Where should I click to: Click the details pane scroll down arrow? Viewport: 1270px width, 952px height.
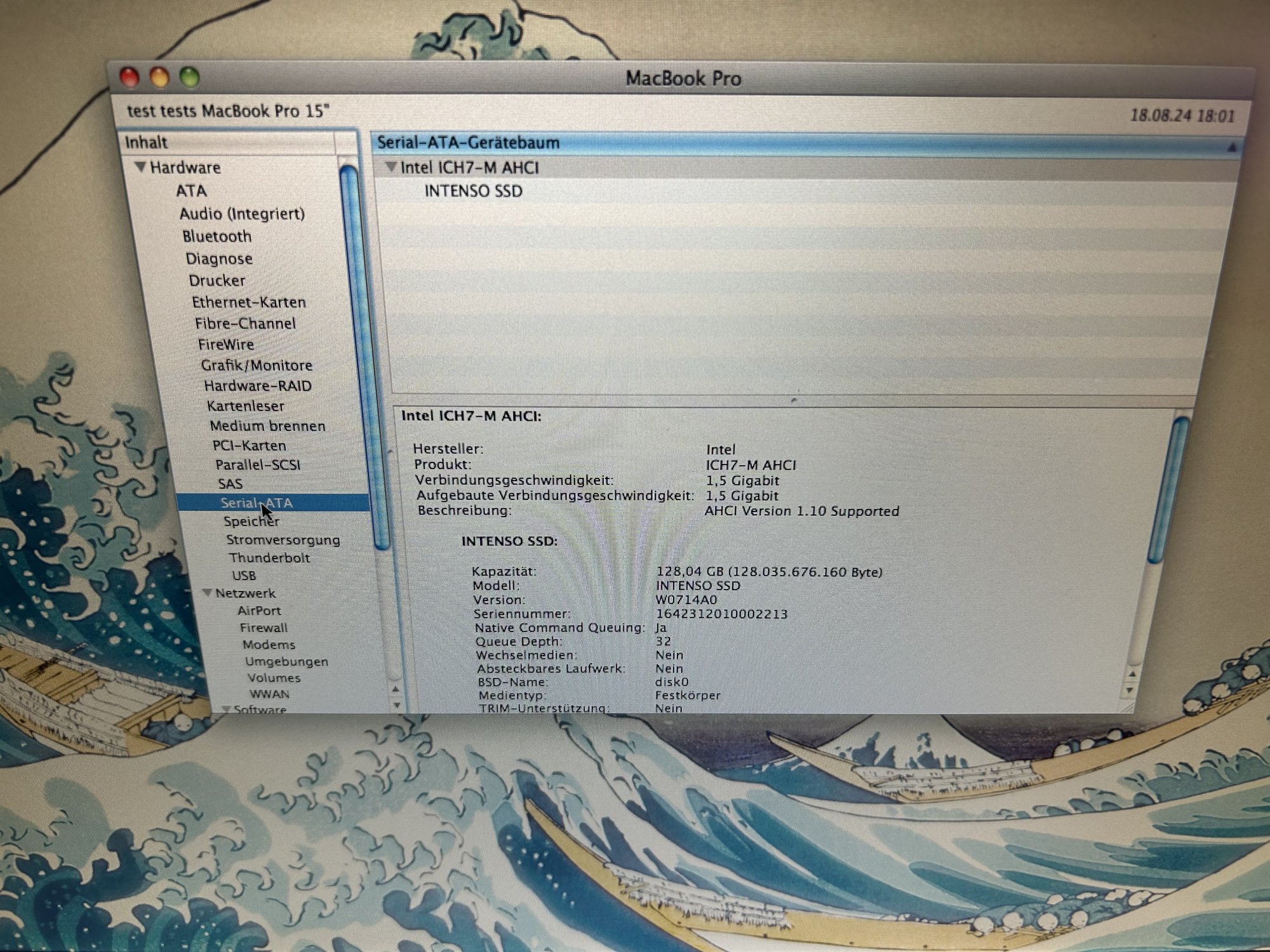(1130, 691)
